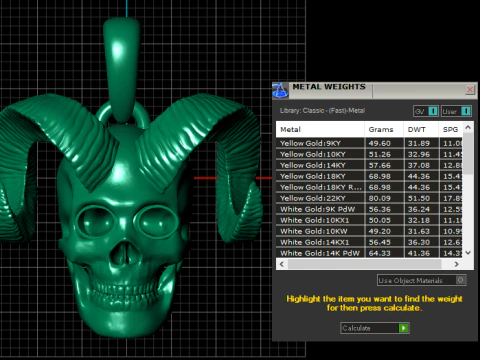Select the White Gold:14KX1 row
Viewport: 480px width, 360px height.
pos(369,242)
